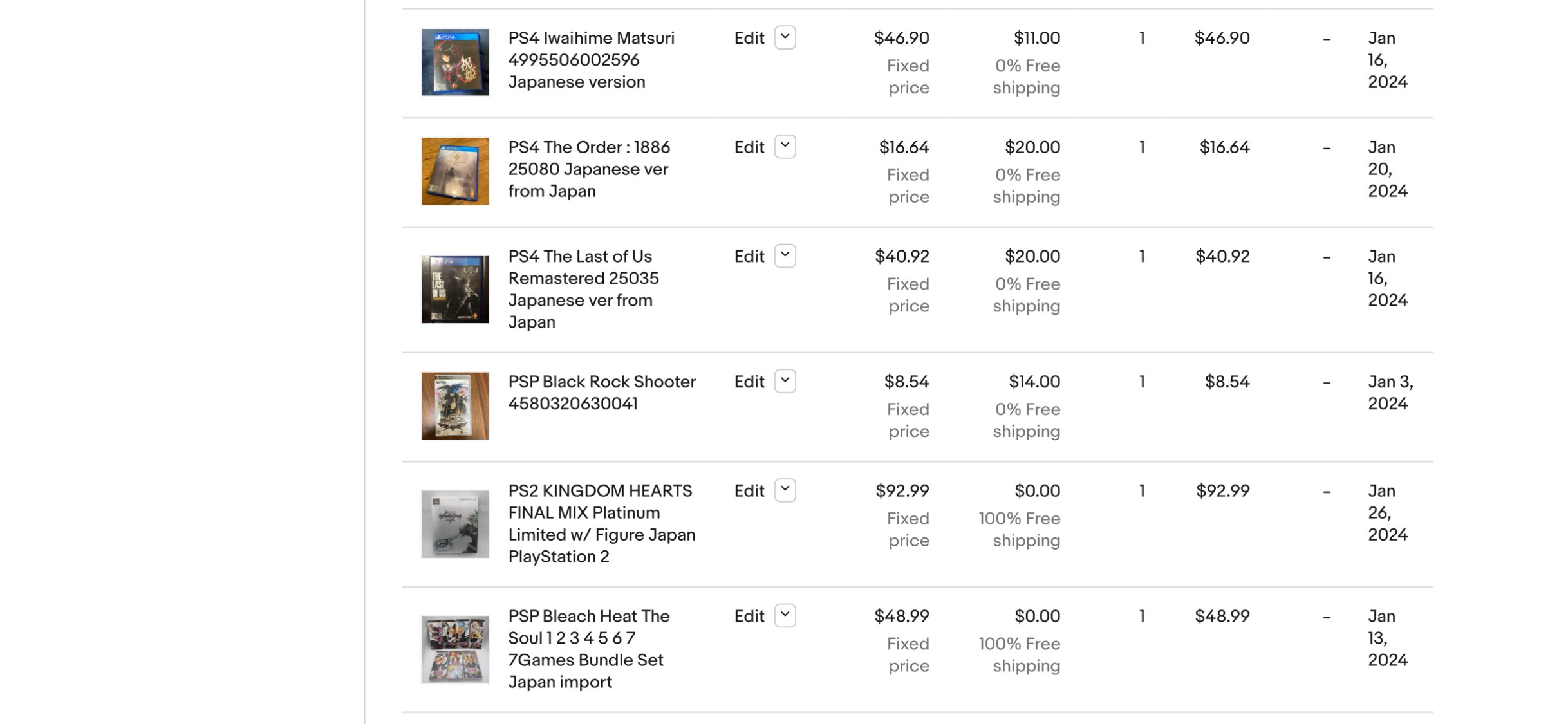Image resolution: width=1568 pixels, height=724 pixels.
Task: Edit the PS4 Iwaihime Matsuri listing
Action: [749, 38]
